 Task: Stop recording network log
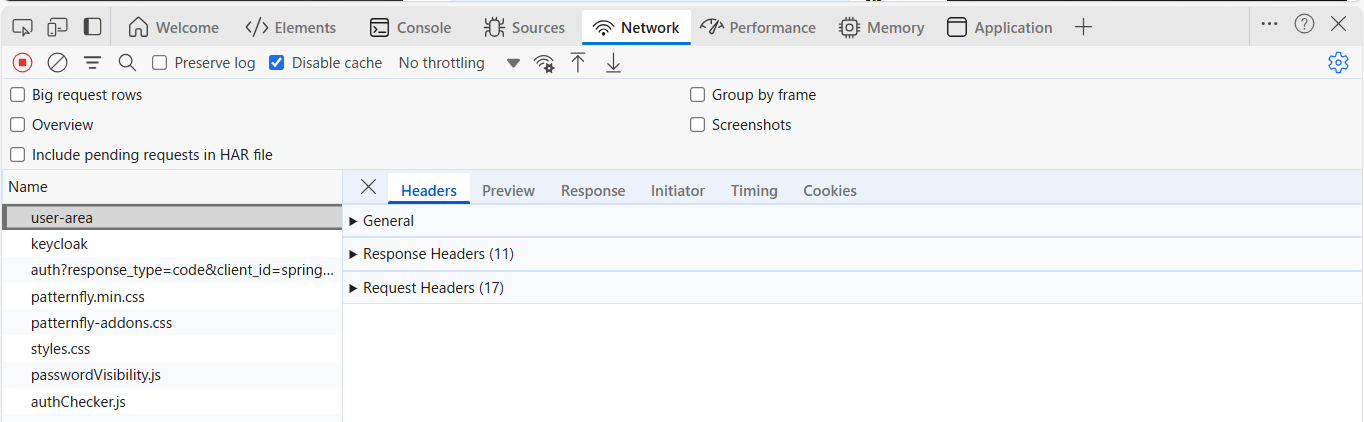point(22,63)
